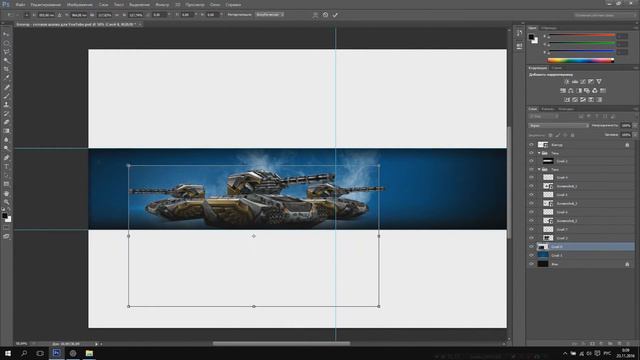The width and height of the screenshot is (640, 360).
Task: Close the open document tab
Action: (140, 24)
